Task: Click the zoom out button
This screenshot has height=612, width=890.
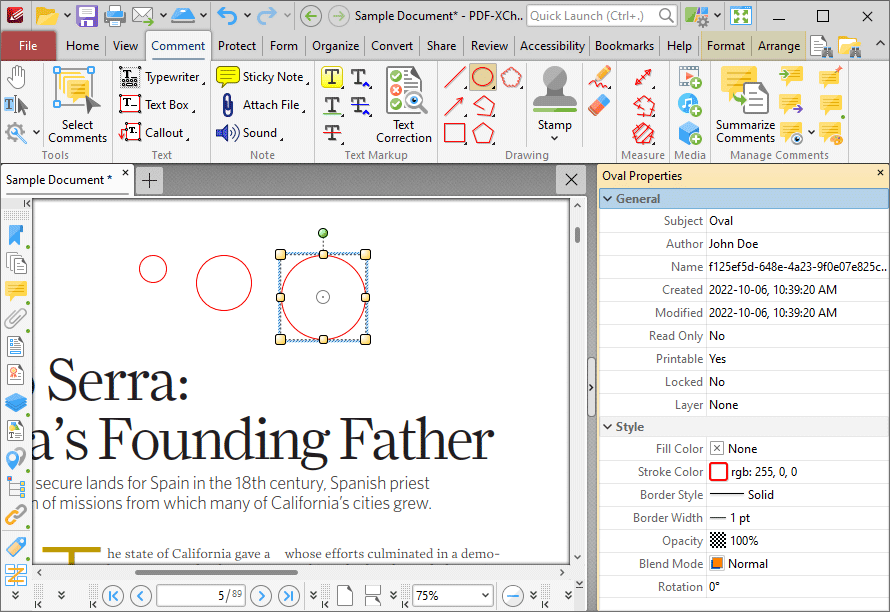Action: [x=513, y=596]
